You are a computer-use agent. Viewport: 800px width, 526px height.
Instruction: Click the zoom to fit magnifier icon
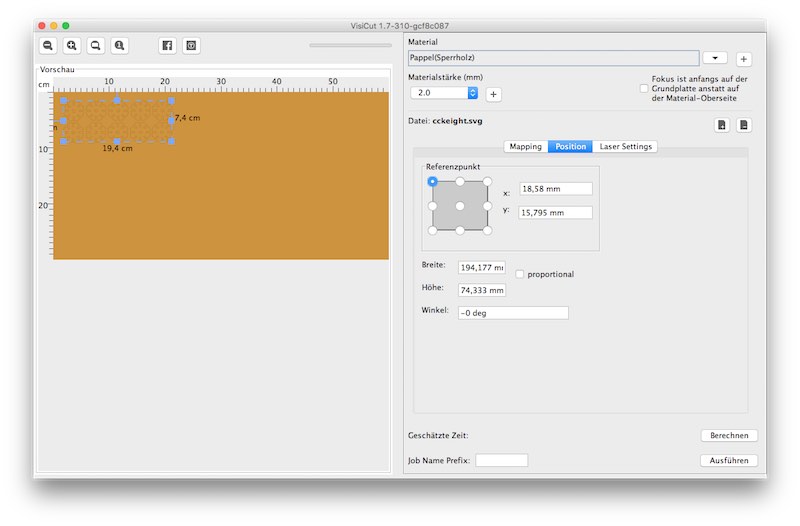pos(95,45)
